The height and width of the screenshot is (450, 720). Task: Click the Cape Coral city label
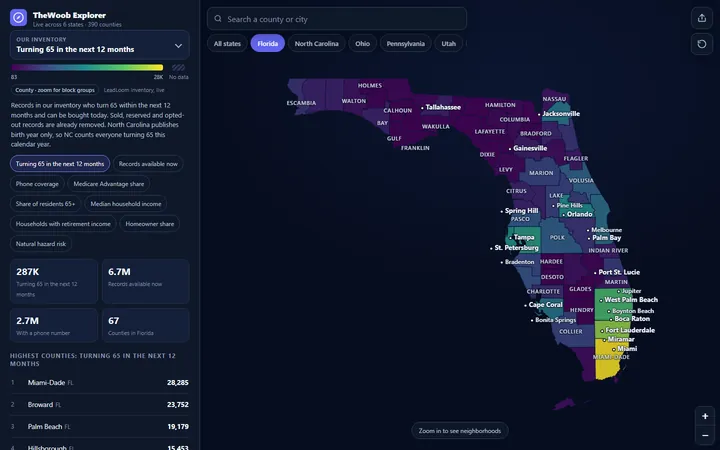click(x=546, y=305)
